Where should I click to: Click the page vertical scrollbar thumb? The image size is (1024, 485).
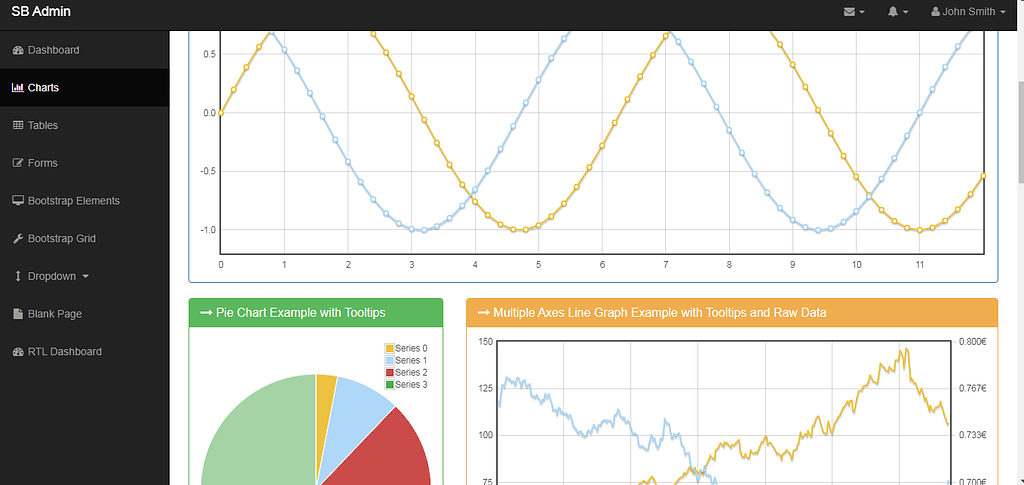[x=1021, y=133]
